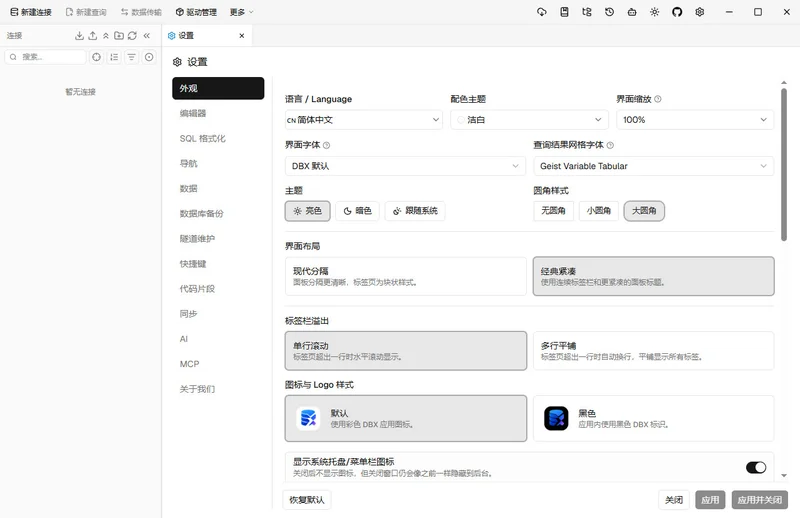800x518 pixels.
Task: Open 关于我们 settings category
Action: point(218,389)
